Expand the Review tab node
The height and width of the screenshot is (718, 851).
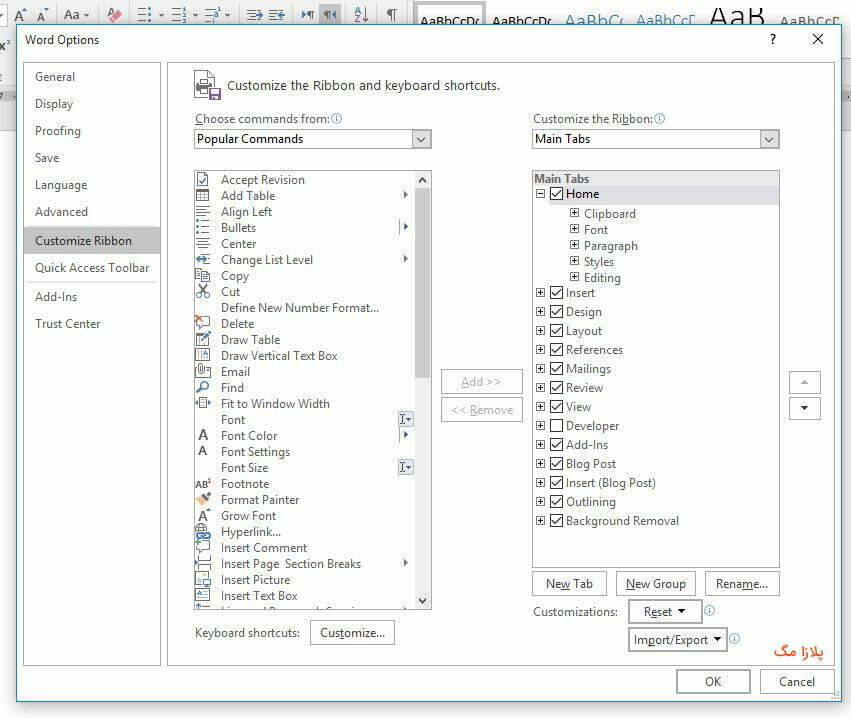click(541, 387)
